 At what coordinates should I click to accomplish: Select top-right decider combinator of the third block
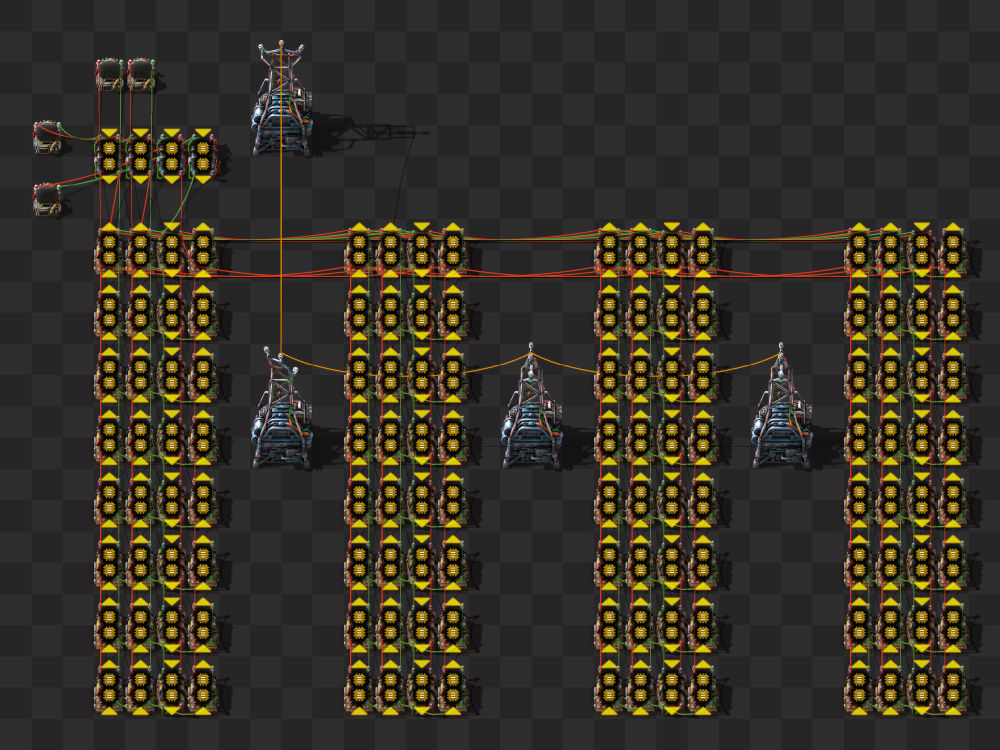(703, 250)
